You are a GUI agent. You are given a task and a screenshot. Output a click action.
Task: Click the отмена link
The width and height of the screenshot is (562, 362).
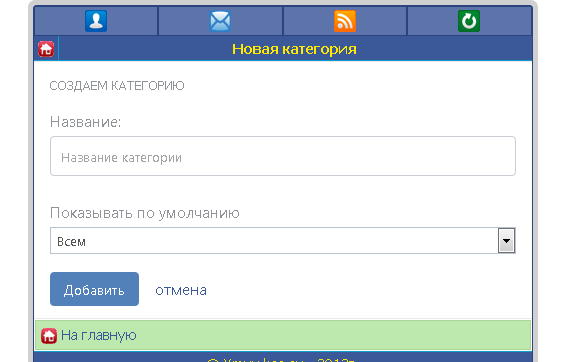[x=181, y=290]
